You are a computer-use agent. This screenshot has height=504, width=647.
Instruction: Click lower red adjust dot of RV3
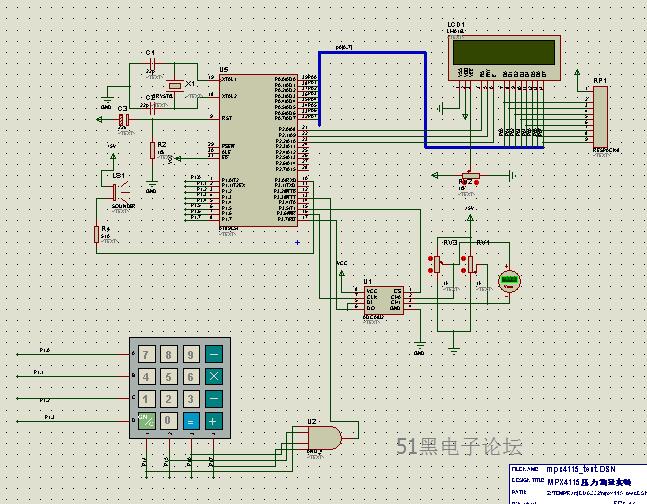tap(430, 270)
